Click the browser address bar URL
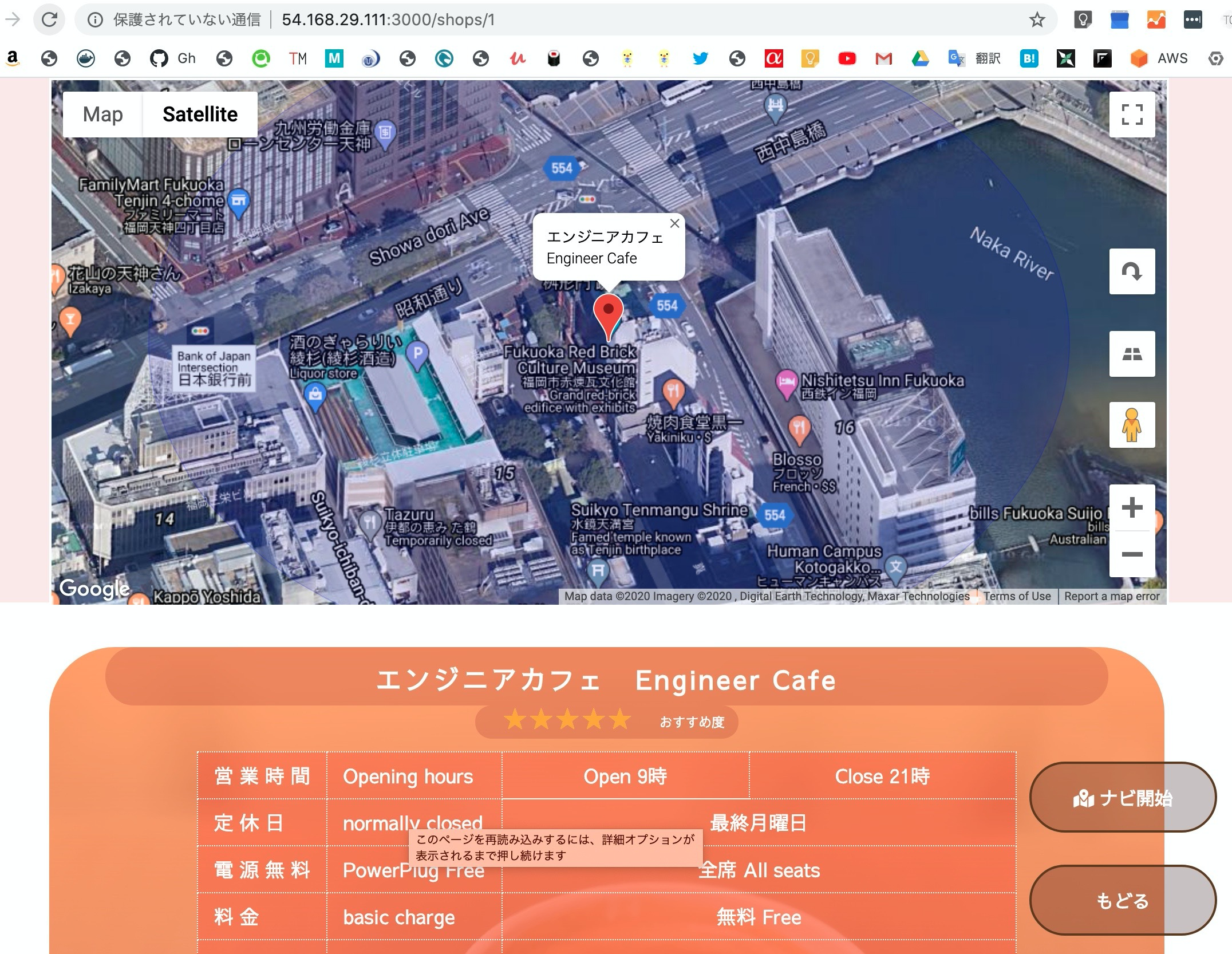 click(388, 20)
